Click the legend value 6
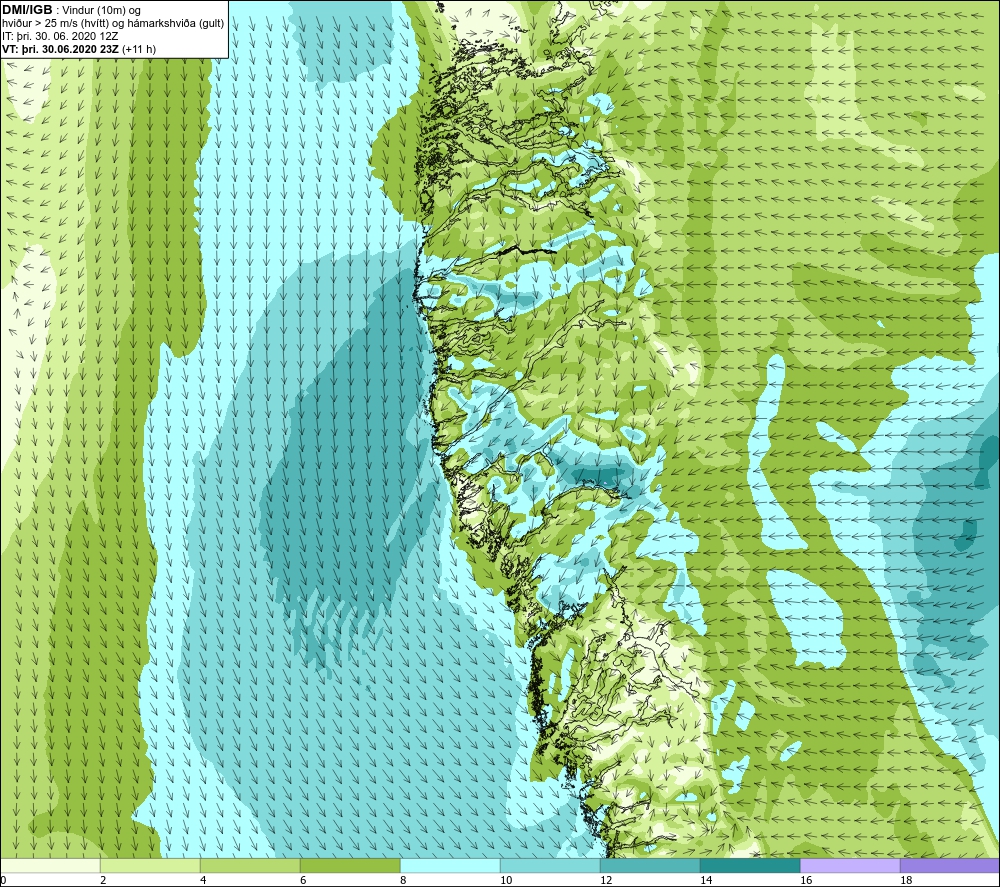The width and height of the screenshot is (1000, 887). click(x=303, y=880)
